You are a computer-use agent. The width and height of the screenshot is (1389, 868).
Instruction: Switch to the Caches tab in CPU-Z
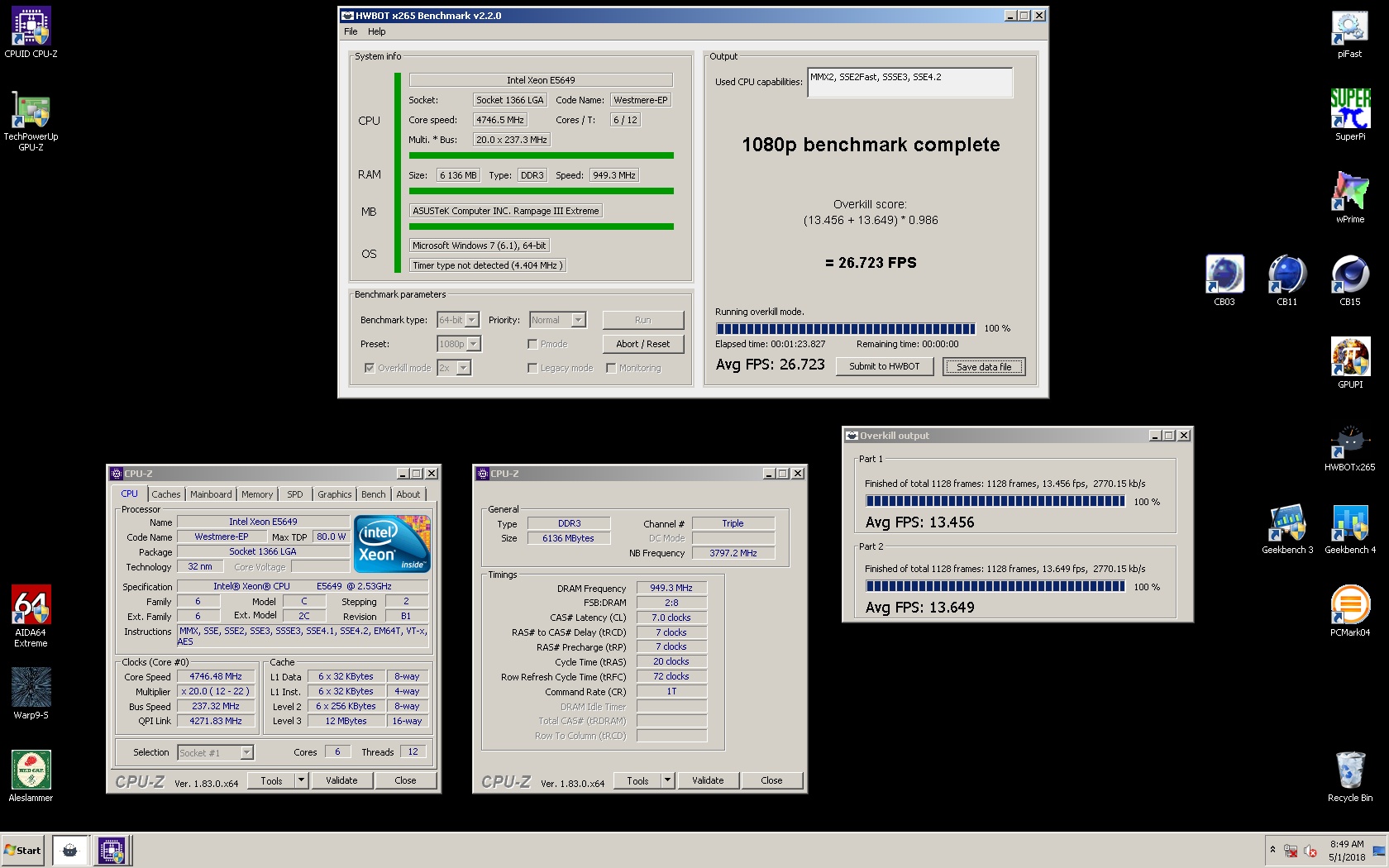pos(166,494)
